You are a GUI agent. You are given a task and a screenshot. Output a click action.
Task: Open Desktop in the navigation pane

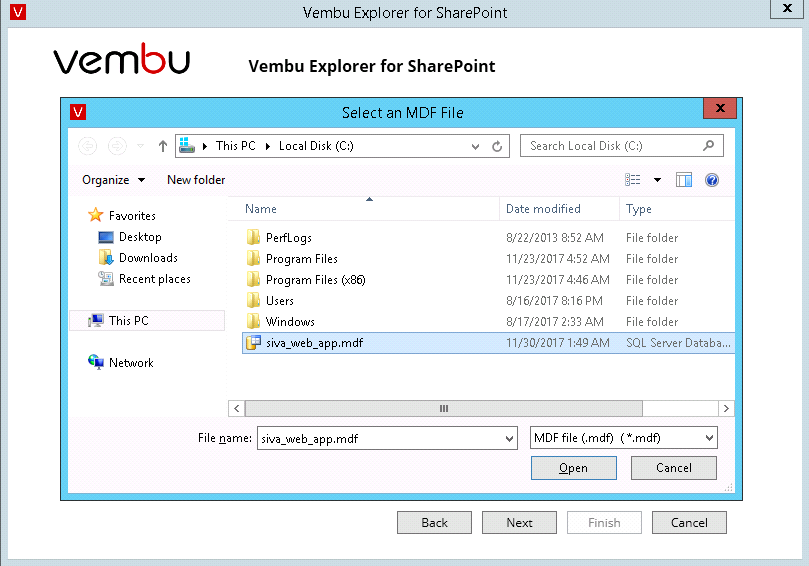[x=140, y=237]
